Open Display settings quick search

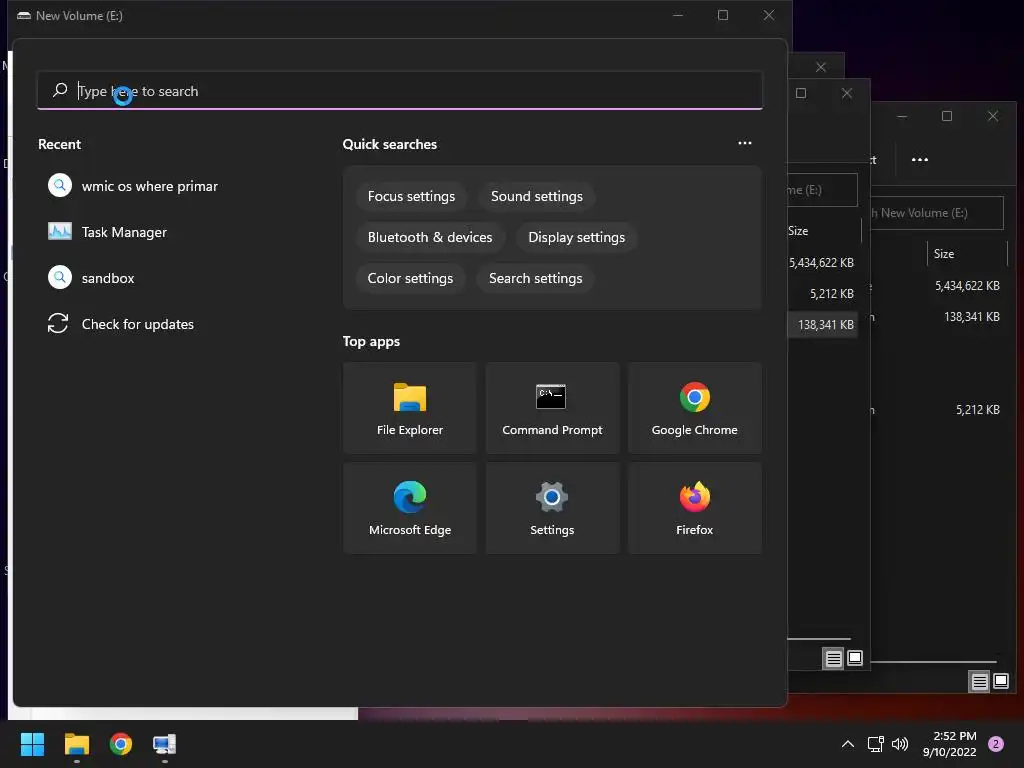(577, 237)
